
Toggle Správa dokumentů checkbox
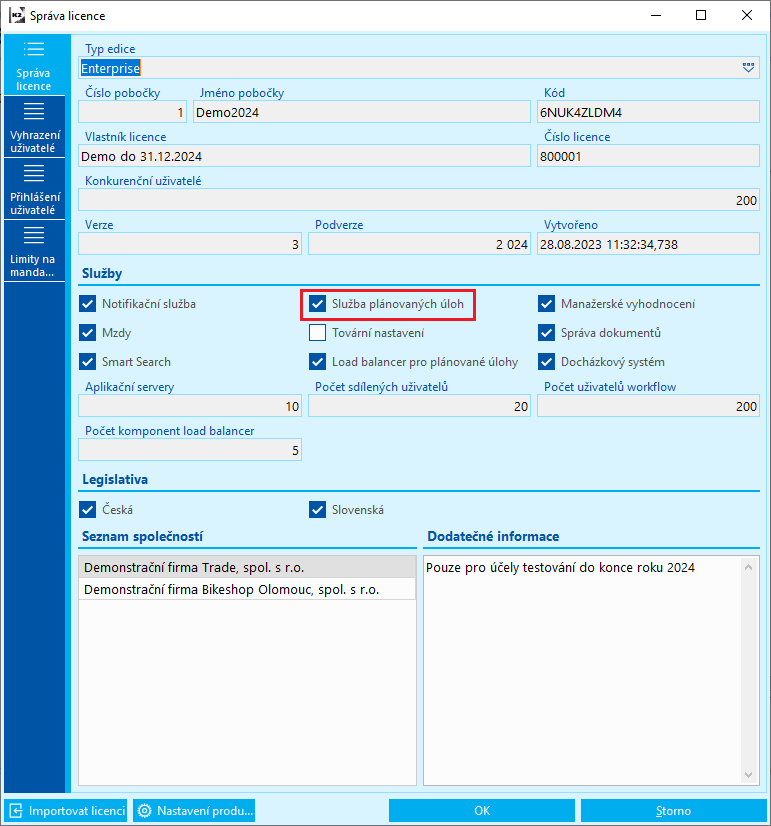tap(546, 333)
